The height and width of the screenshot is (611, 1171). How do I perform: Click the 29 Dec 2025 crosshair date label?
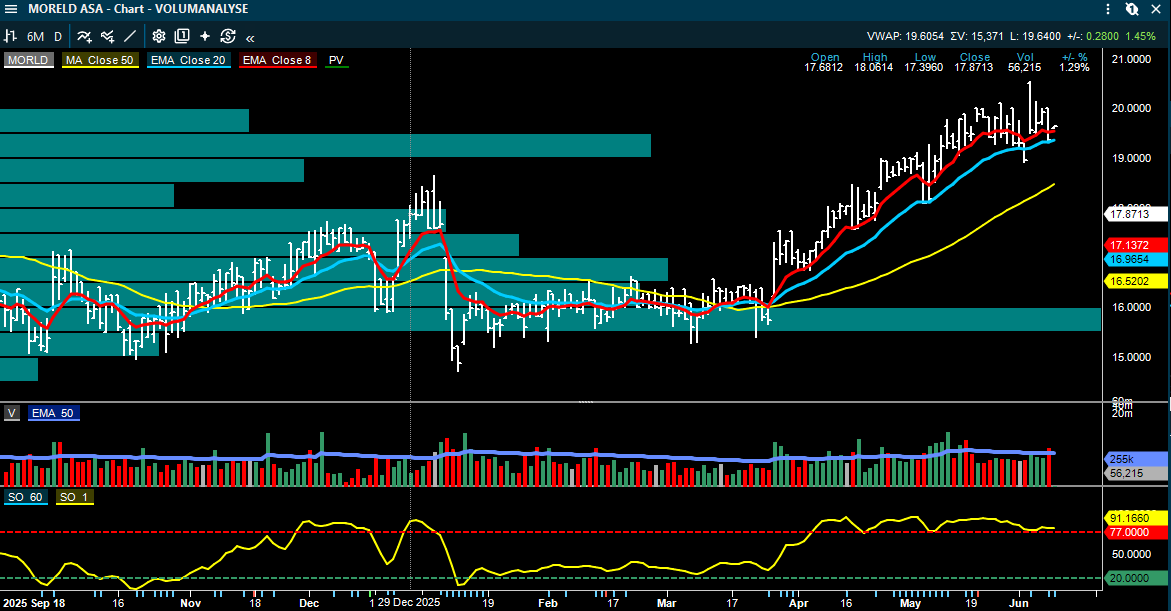point(409,602)
